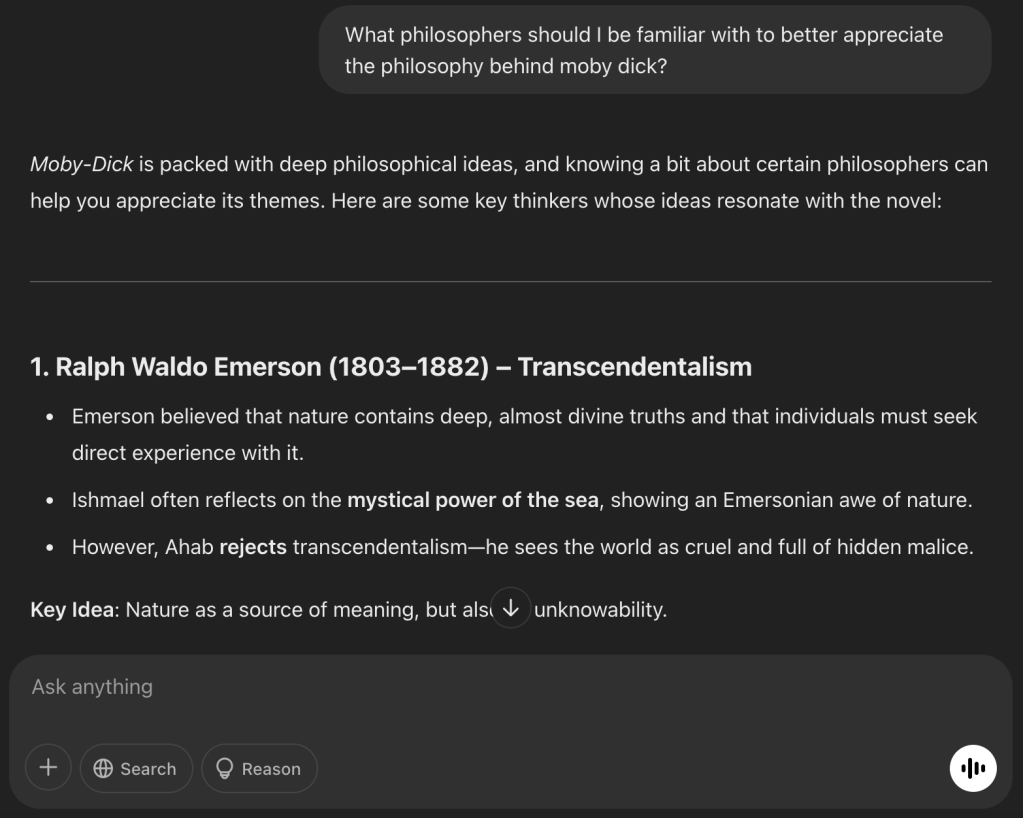Click the lightbulb icon beside Reason

225,768
